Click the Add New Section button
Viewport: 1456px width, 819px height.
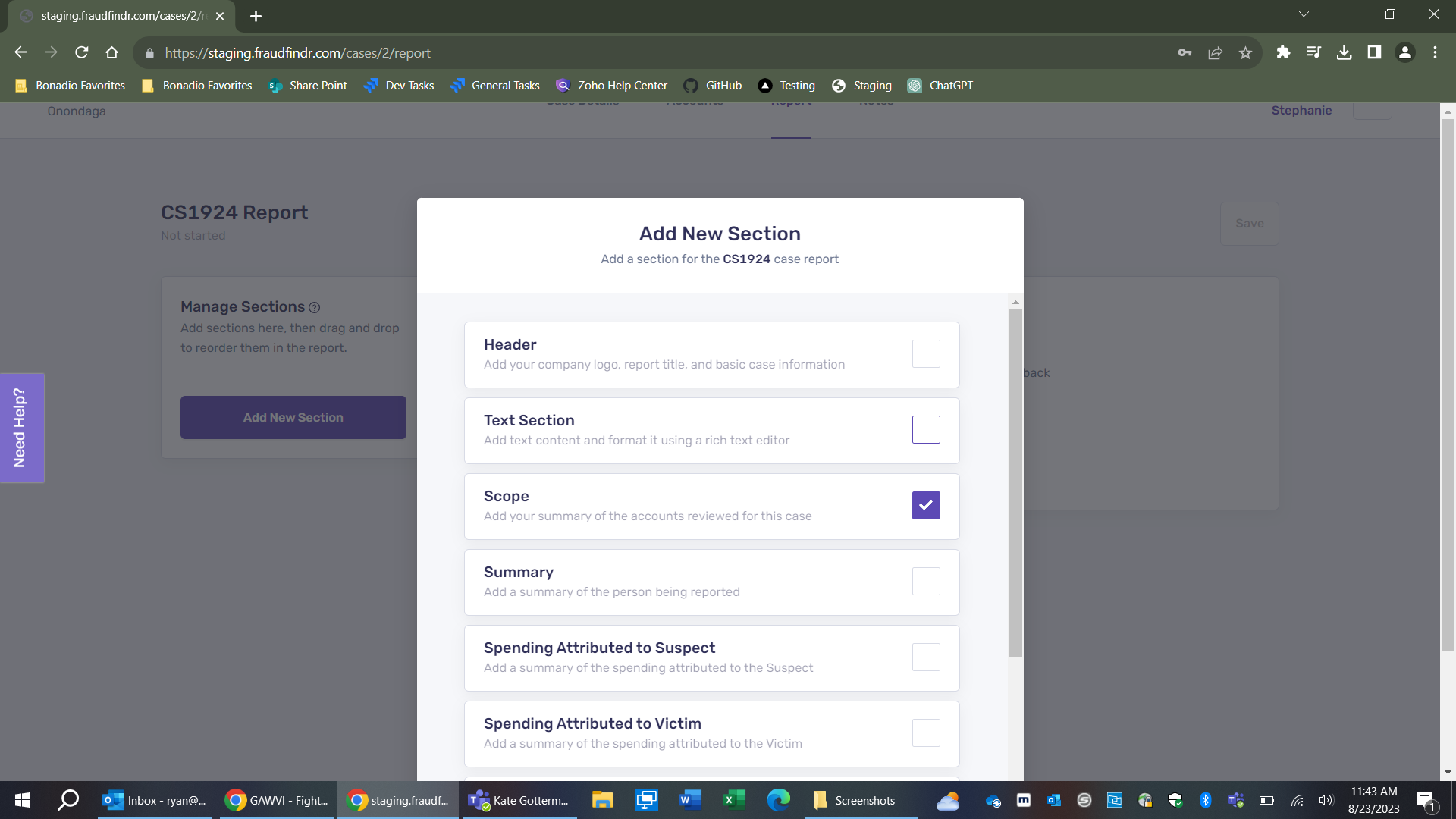click(x=293, y=418)
